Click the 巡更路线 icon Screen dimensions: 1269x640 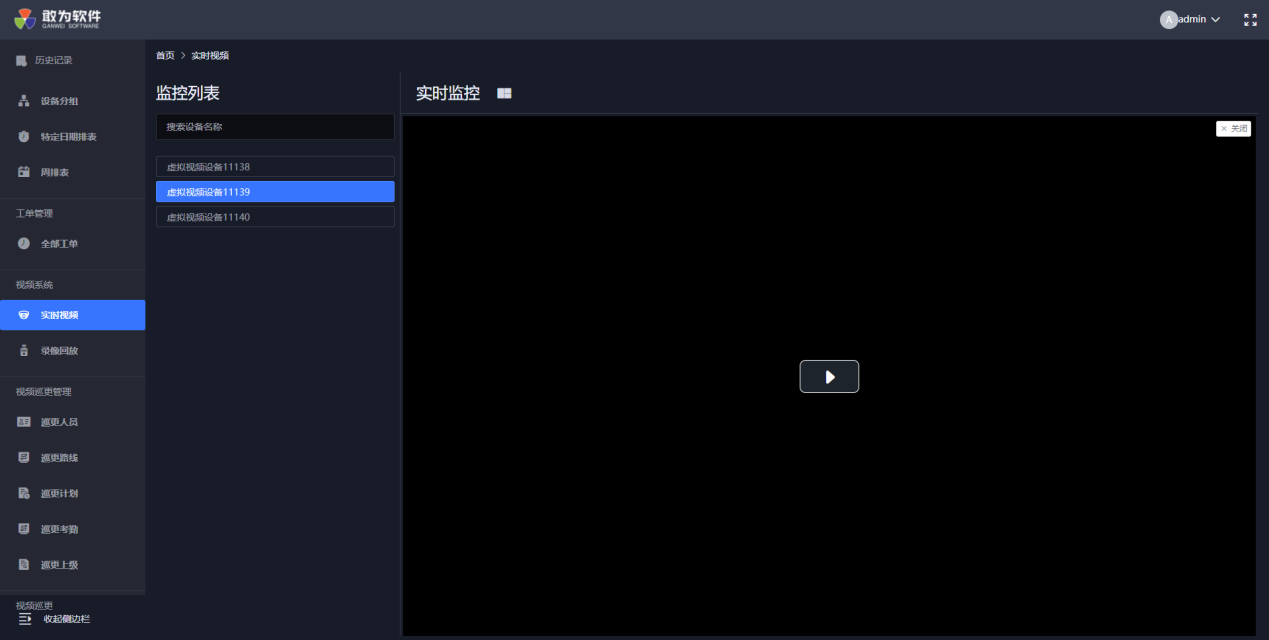point(24,458)
